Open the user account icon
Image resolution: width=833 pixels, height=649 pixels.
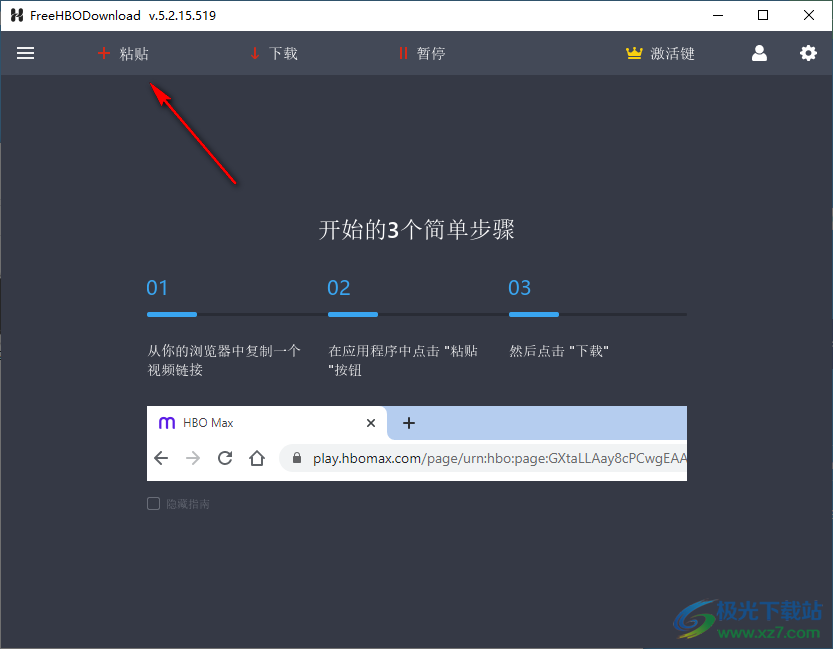tap(759, 53)
